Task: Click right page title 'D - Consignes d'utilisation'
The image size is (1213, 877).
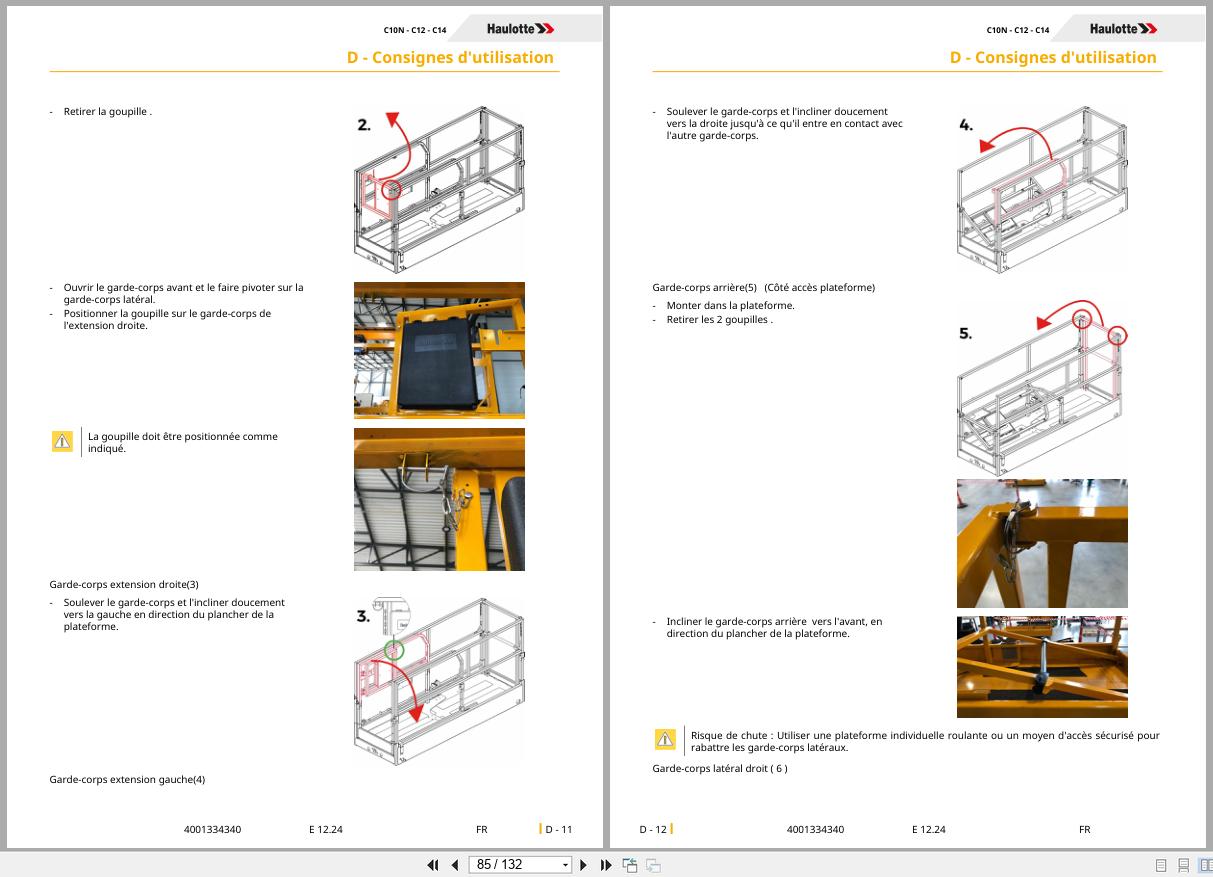Action: coord(1053,57)
